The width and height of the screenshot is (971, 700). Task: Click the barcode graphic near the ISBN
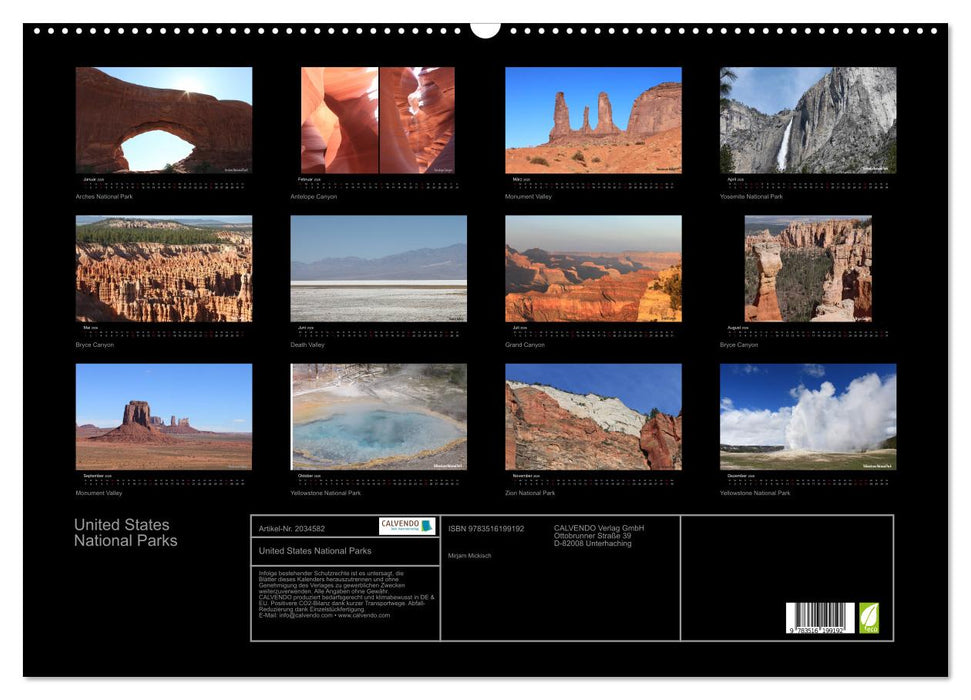[820, 619]
